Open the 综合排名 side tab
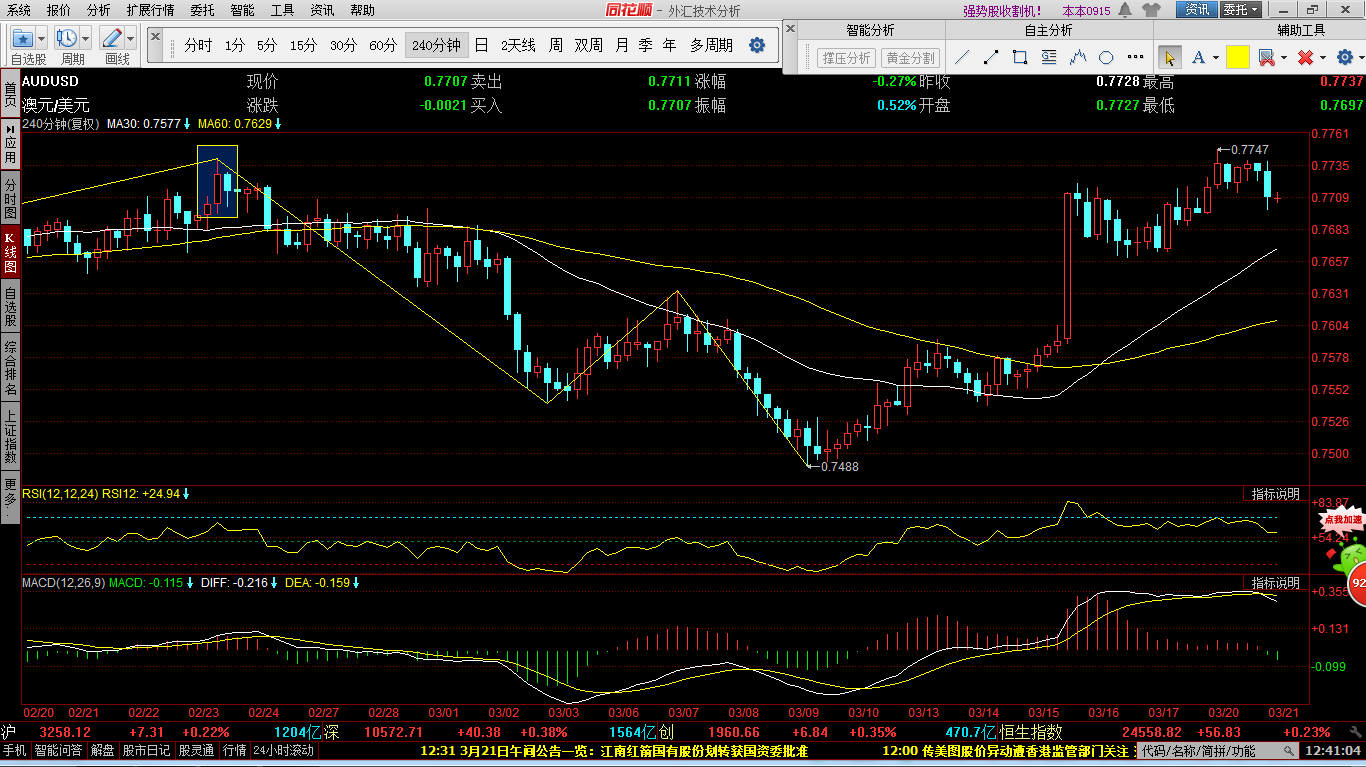 10,367
